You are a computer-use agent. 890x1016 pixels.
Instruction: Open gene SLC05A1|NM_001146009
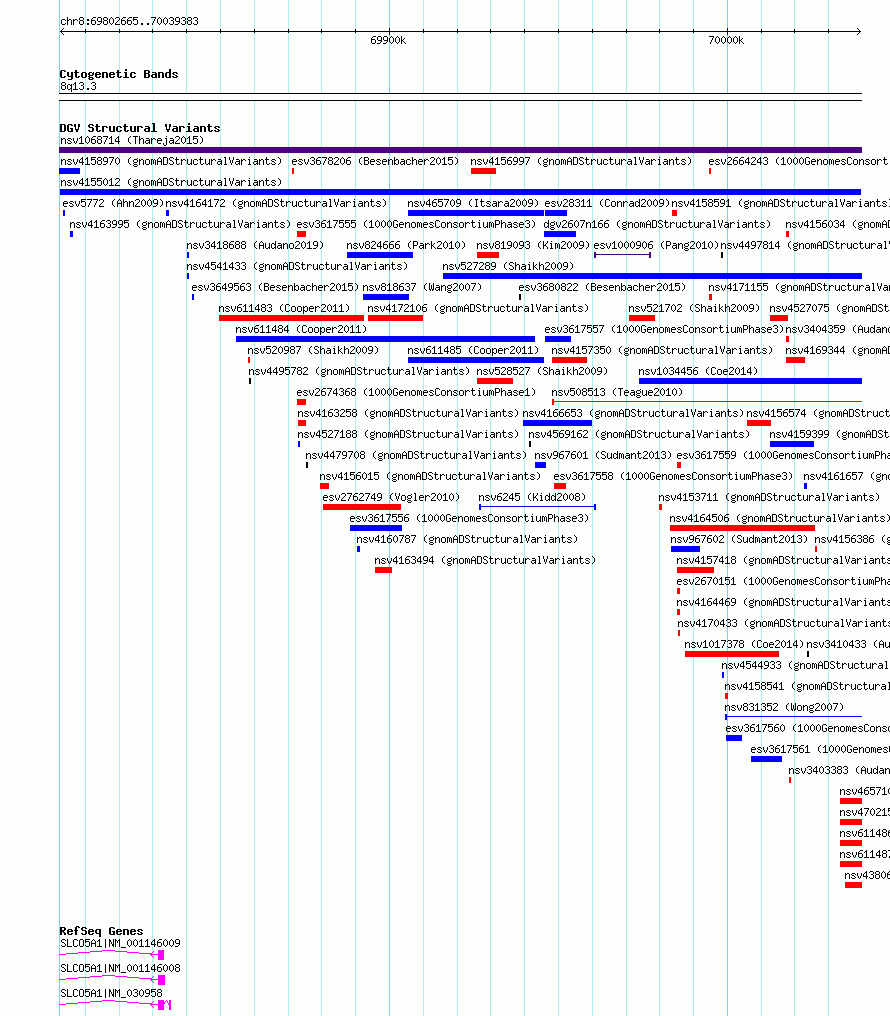point(120,943)
